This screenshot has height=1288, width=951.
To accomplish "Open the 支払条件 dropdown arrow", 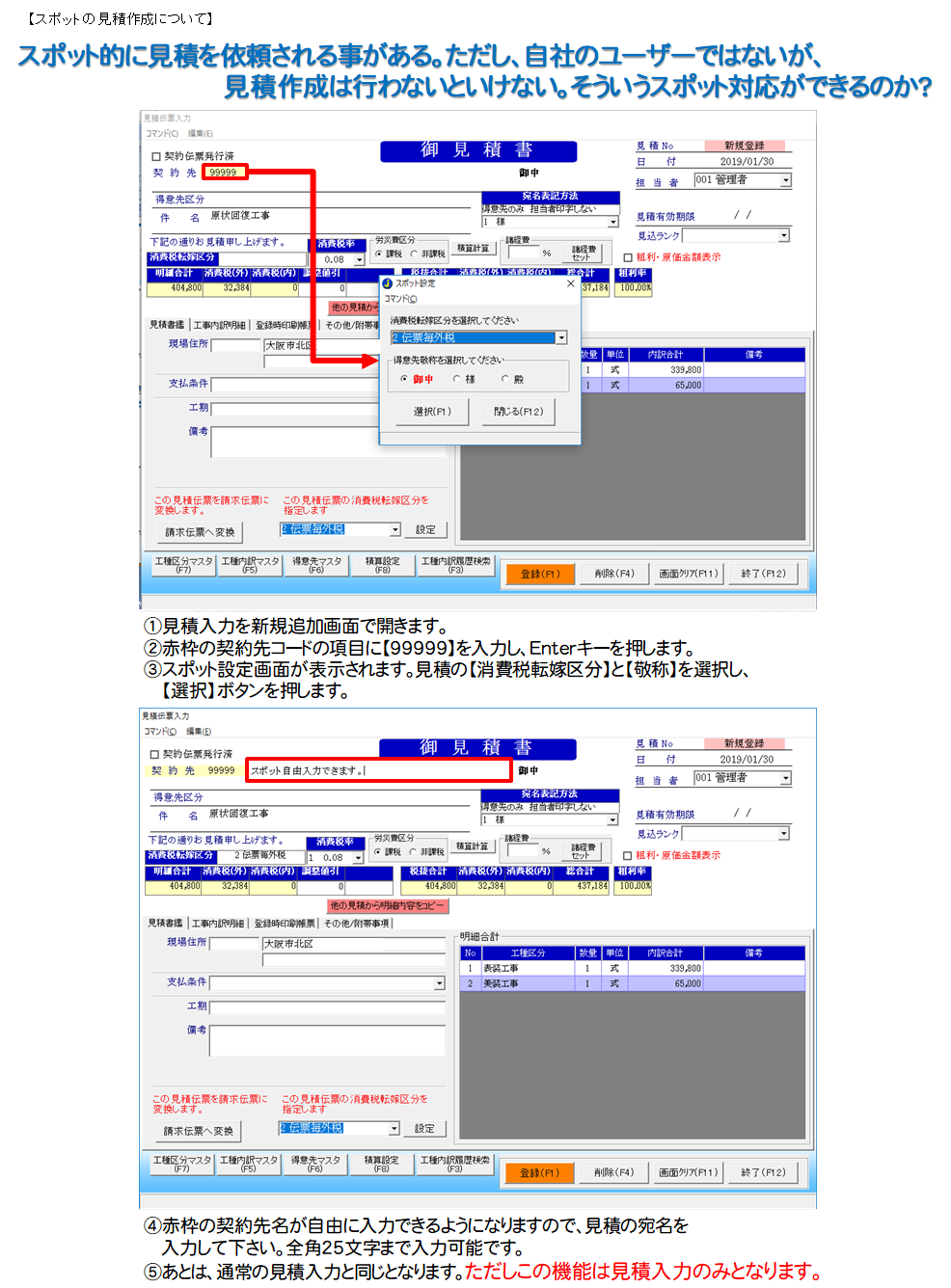I will tap(440, 983).
